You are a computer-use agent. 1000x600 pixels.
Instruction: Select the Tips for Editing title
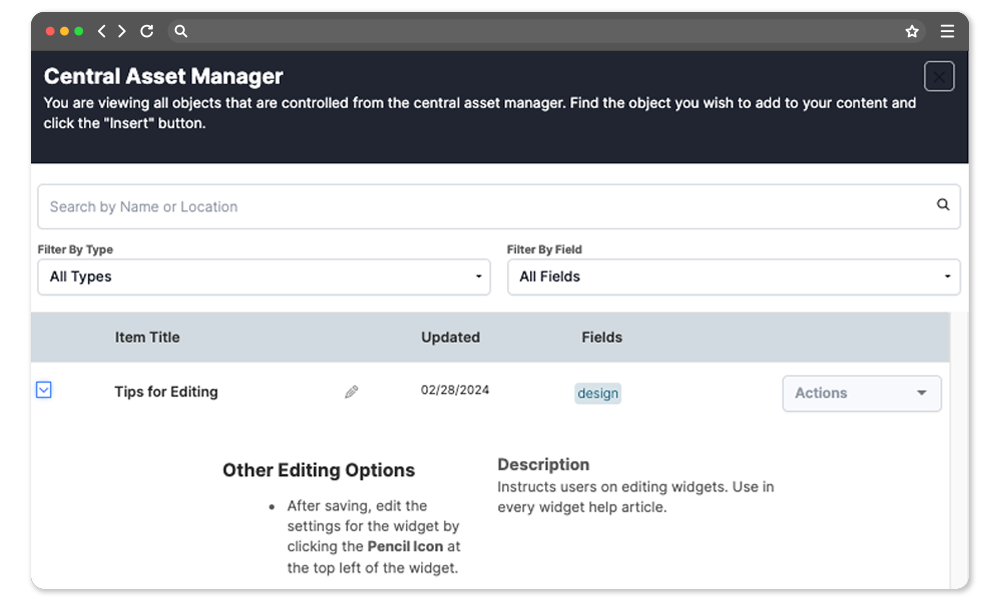(x=166, y=391)
